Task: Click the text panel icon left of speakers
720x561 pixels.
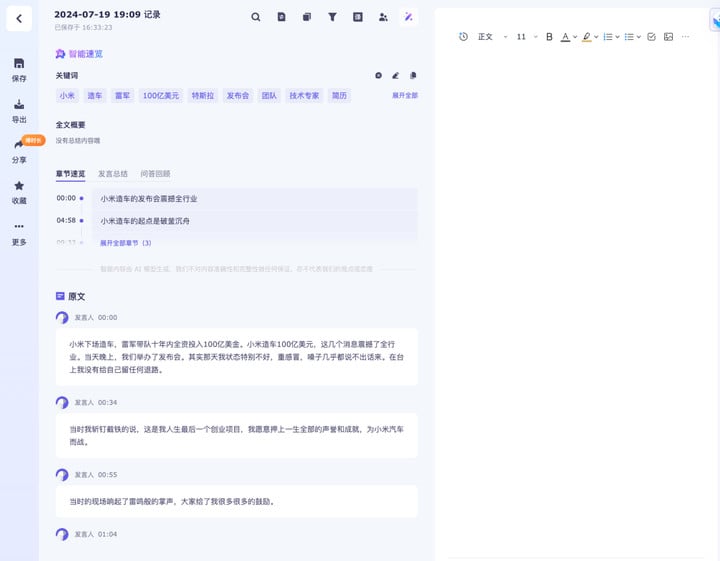Action: point(358,17)
